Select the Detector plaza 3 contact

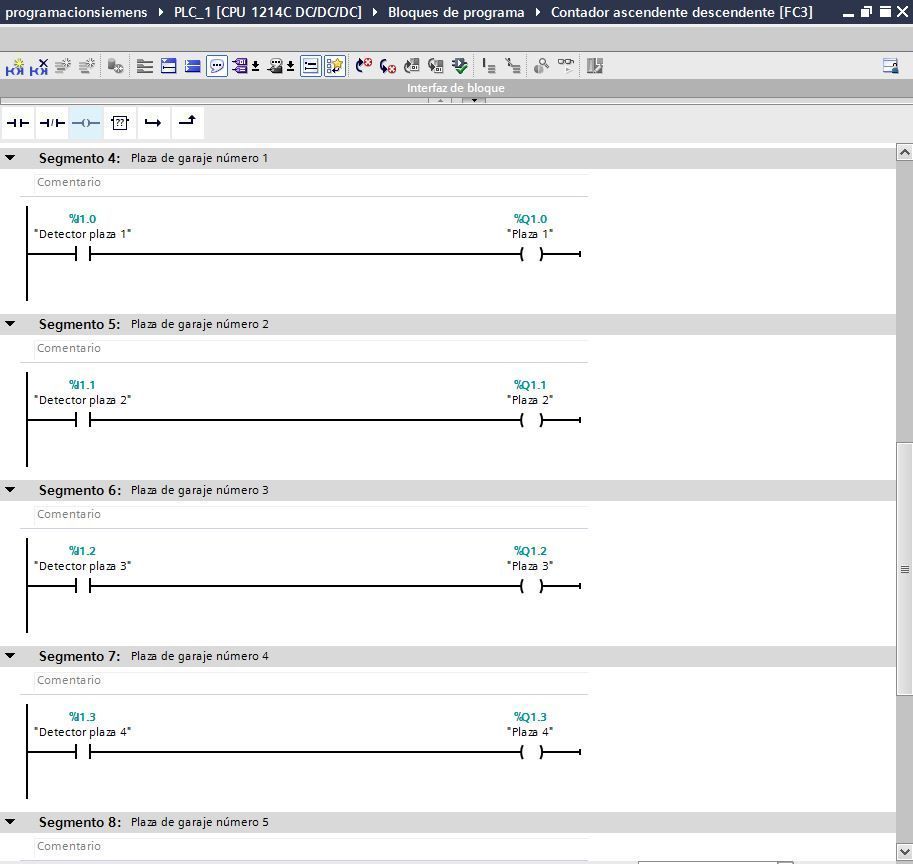tap(83, 586)
